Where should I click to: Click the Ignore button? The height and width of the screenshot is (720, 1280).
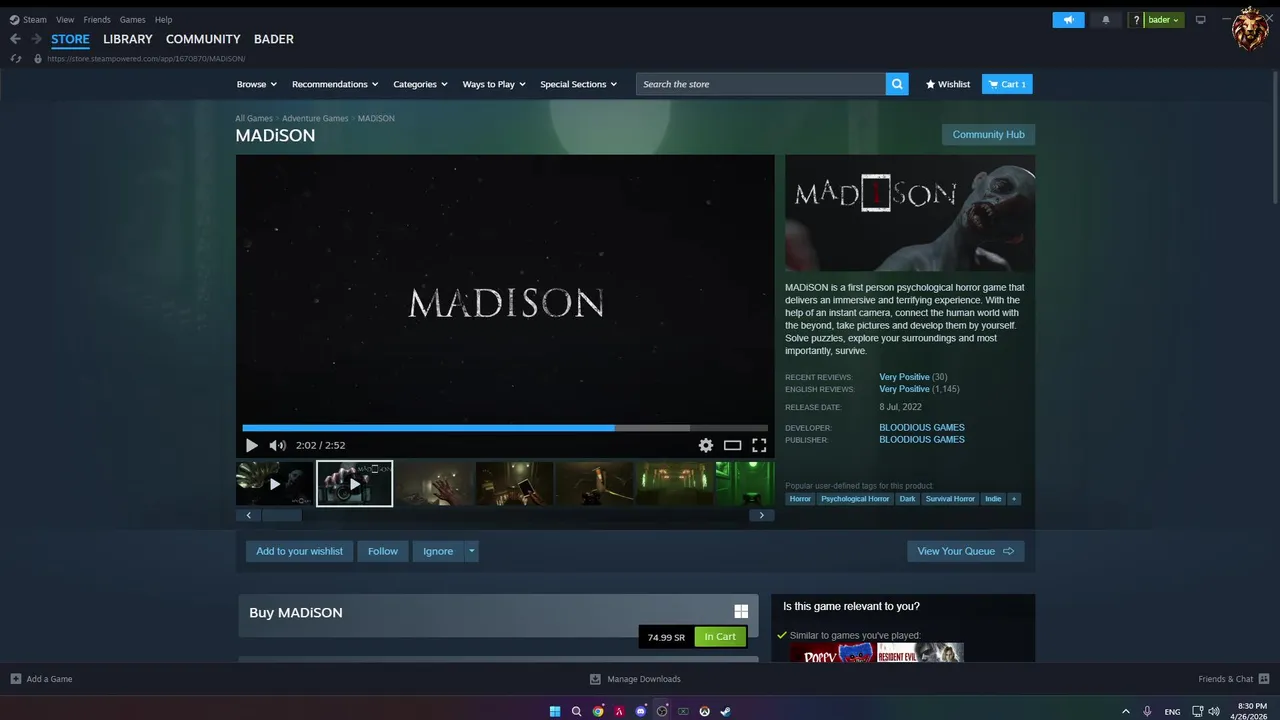pyautogui.click(x=438, y=551)
